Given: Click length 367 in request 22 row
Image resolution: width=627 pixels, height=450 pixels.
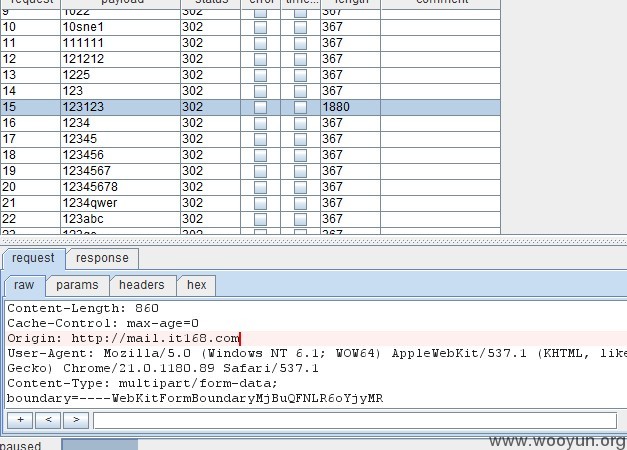Looking at the screenshot, I should coord(350,219).
